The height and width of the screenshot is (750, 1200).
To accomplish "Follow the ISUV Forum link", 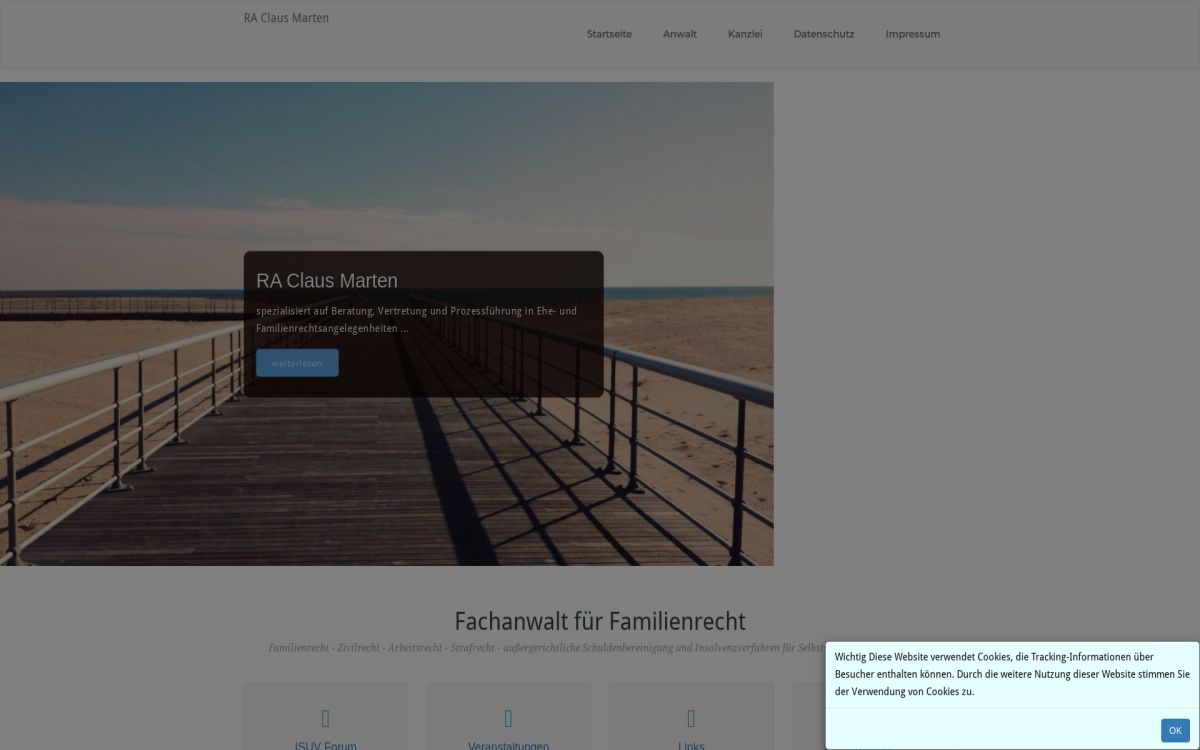I will coord(325,745).
